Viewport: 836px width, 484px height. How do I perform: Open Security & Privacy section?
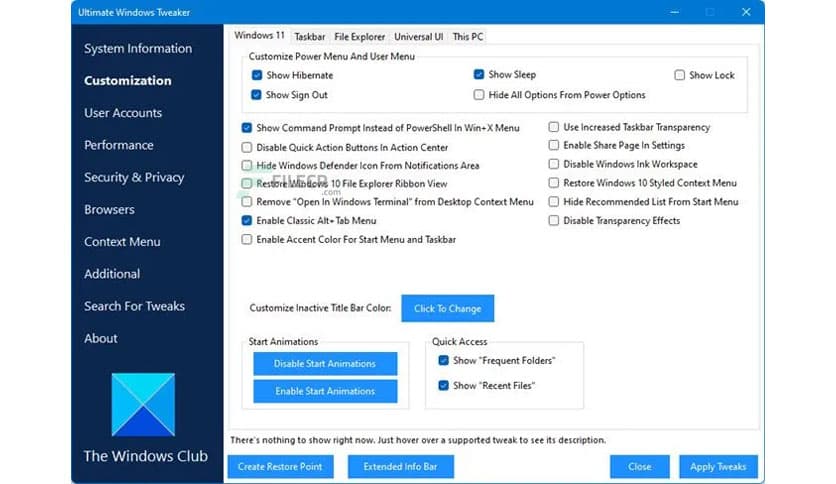pyautogui.click(x=134, y=178)
